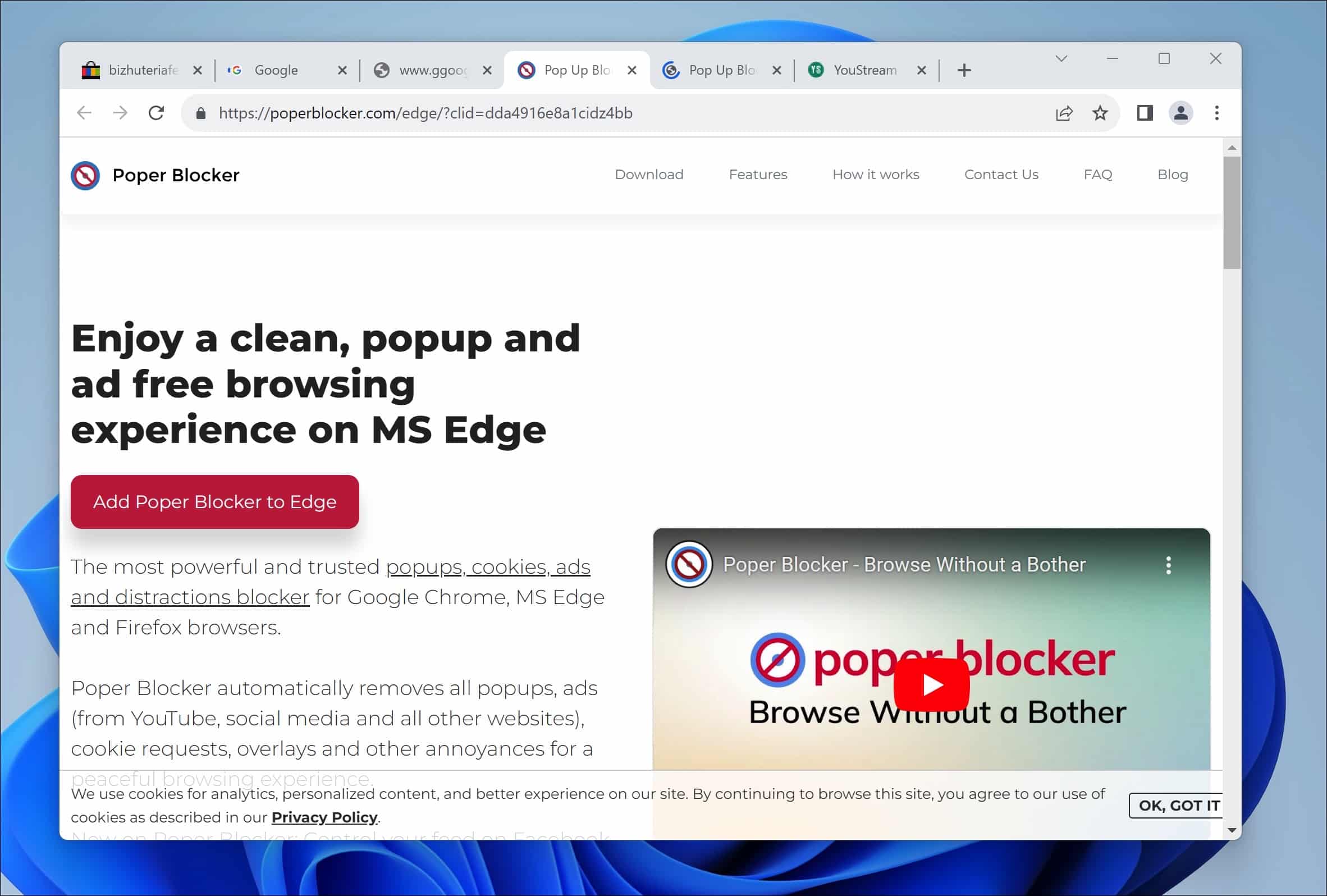Open video title Browse Without a Bother

(x=904, y=564)
